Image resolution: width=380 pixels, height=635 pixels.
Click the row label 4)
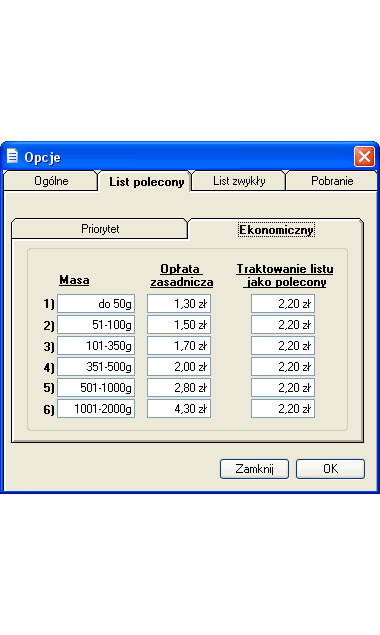[x=49, y=367]
